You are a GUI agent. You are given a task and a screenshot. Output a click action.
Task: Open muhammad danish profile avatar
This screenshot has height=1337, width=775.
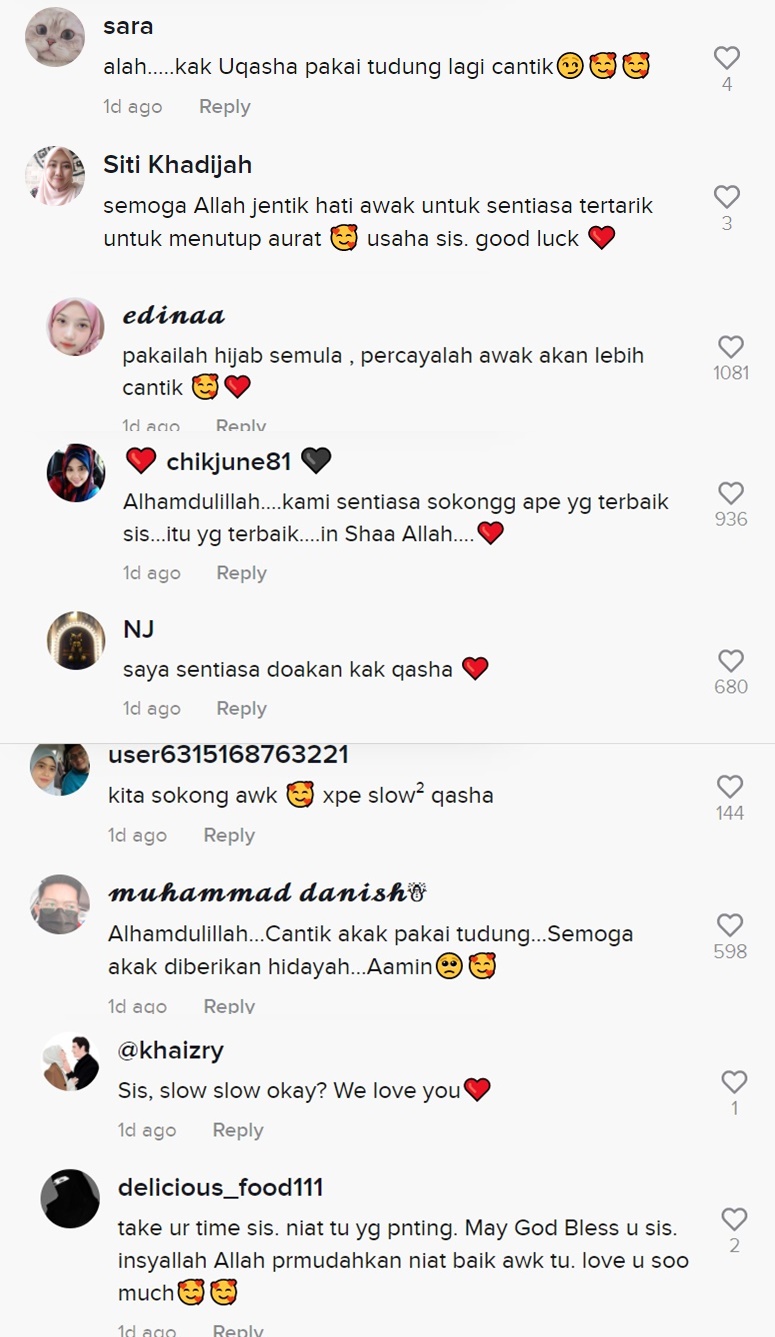[x=60, y=904]
